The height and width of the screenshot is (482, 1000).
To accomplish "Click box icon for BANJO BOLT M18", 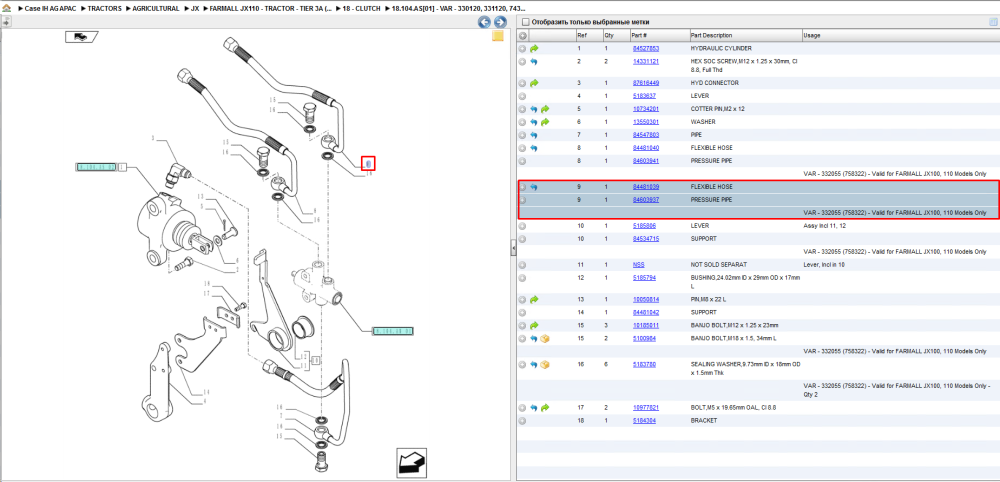I will pyautogui.click(x=545, y=339).
